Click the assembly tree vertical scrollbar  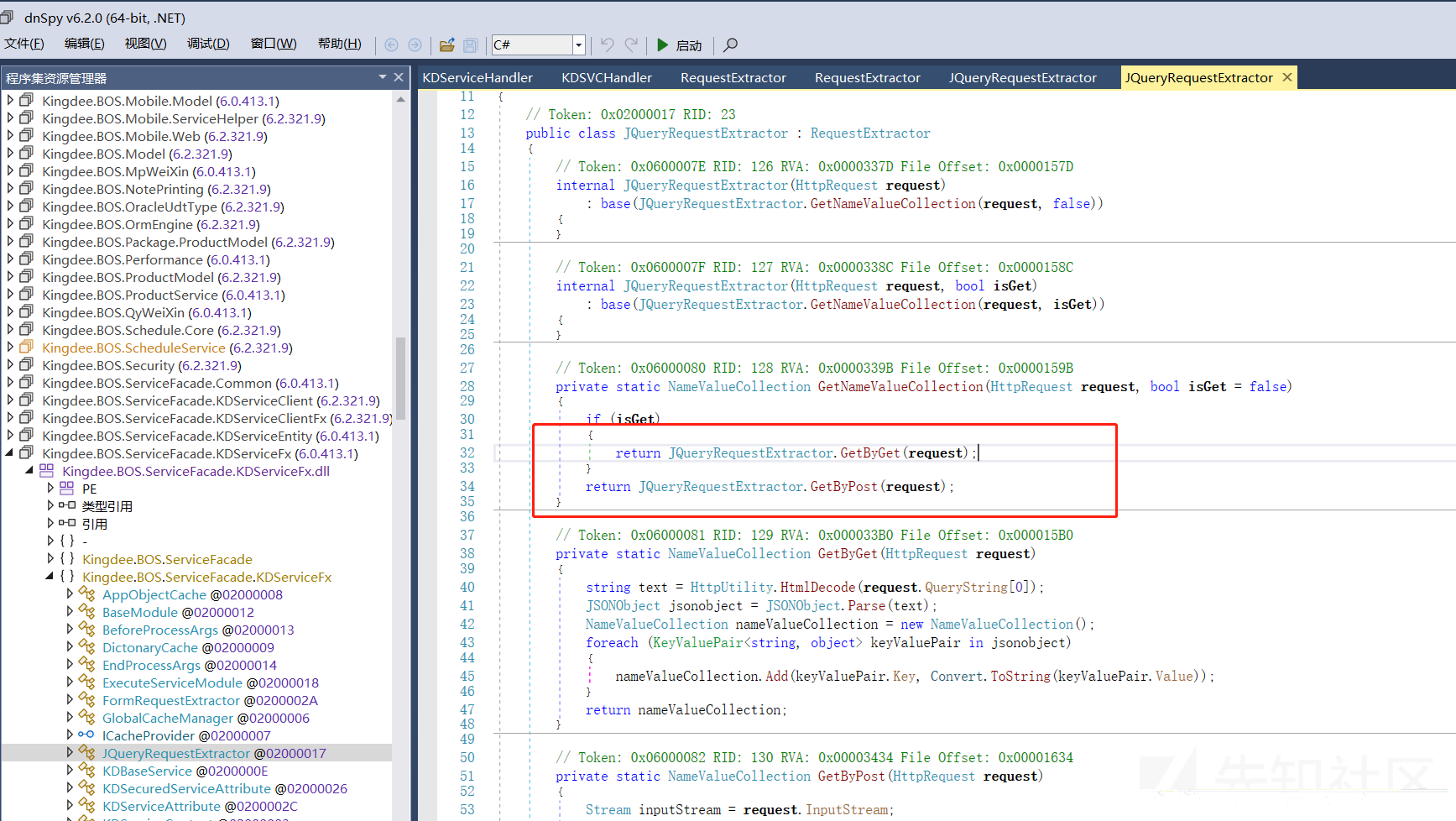[400, 378]
